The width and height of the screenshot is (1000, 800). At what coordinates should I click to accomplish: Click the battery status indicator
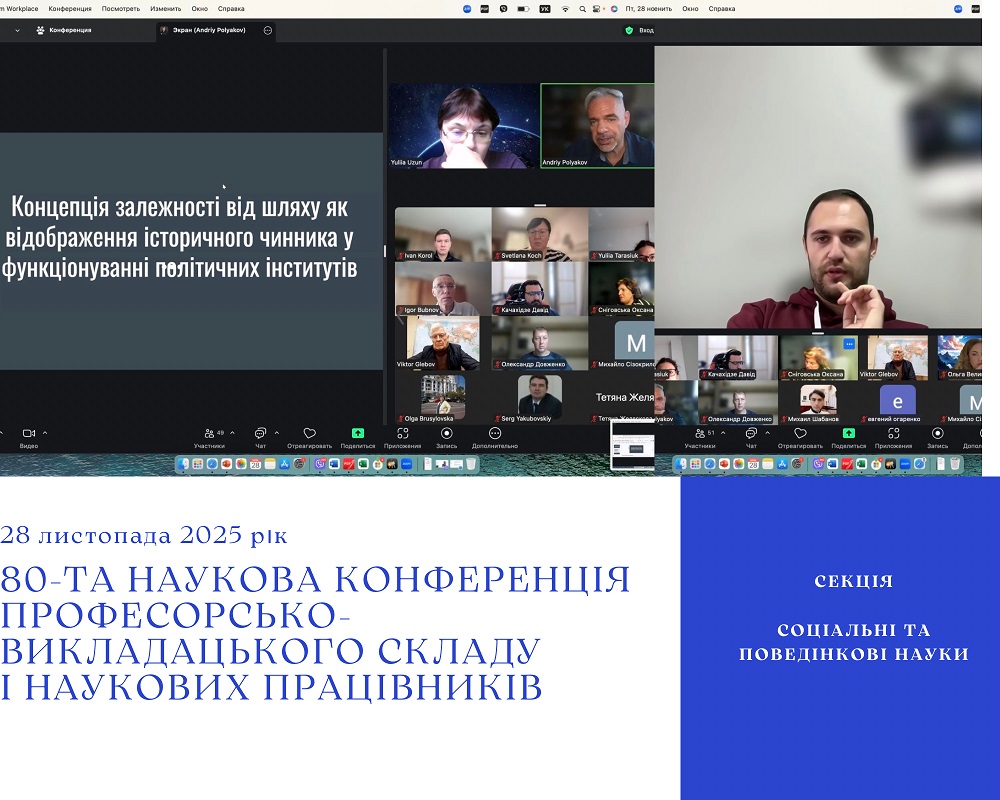[x=523, y=8]
